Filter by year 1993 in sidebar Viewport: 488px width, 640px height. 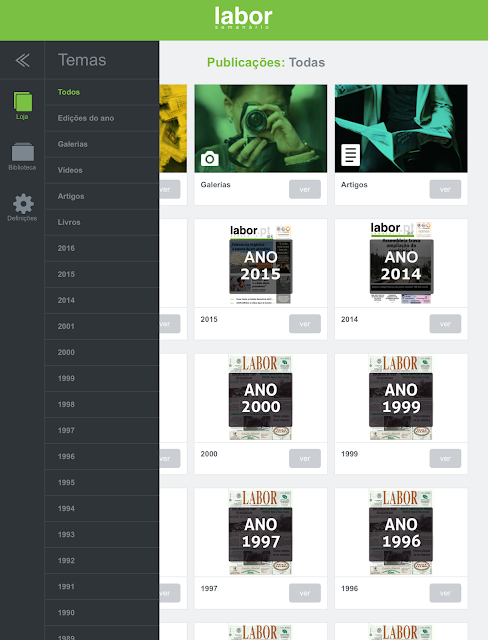pos(102,535)
